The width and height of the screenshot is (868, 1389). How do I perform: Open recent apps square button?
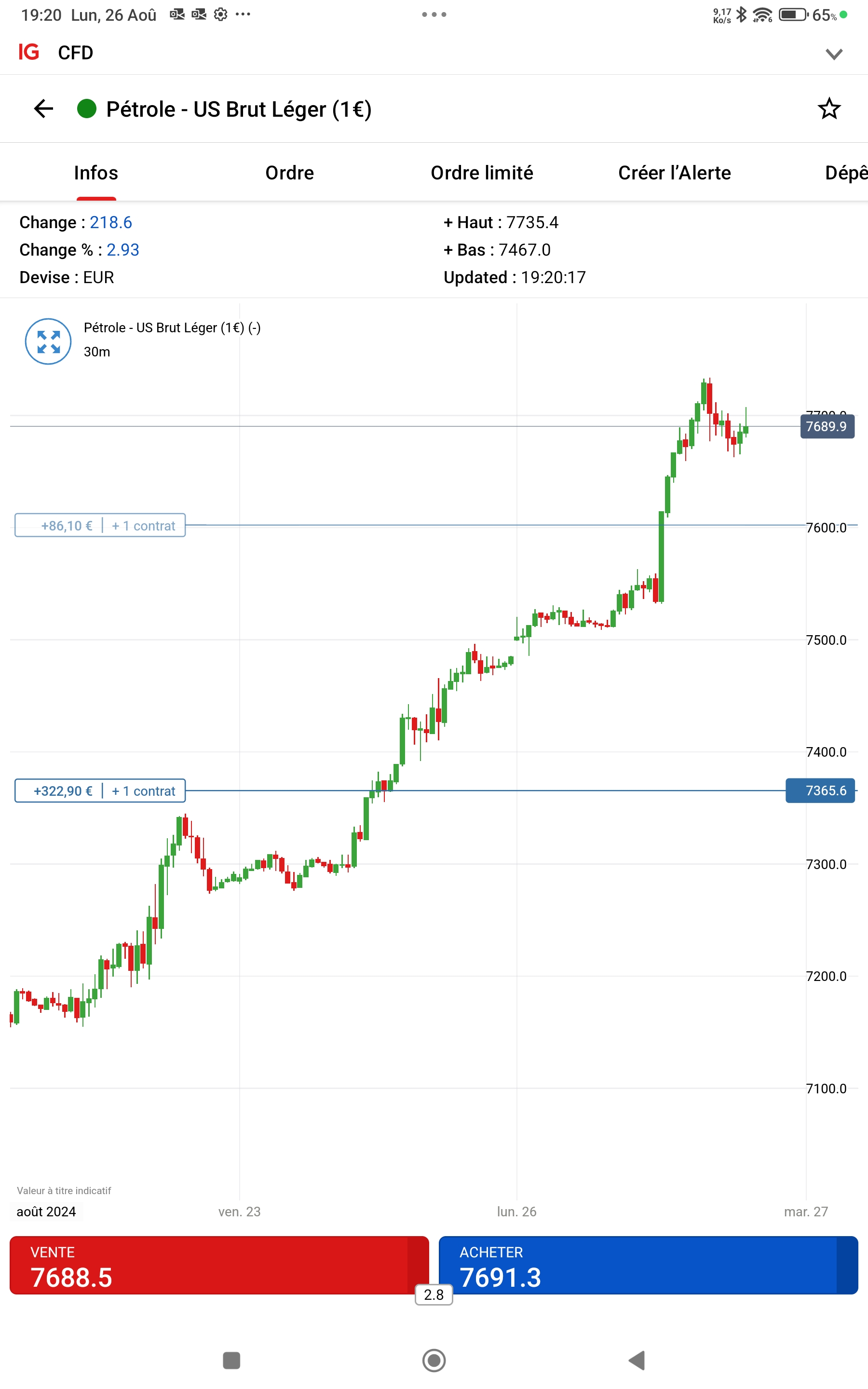(231, 1360)
